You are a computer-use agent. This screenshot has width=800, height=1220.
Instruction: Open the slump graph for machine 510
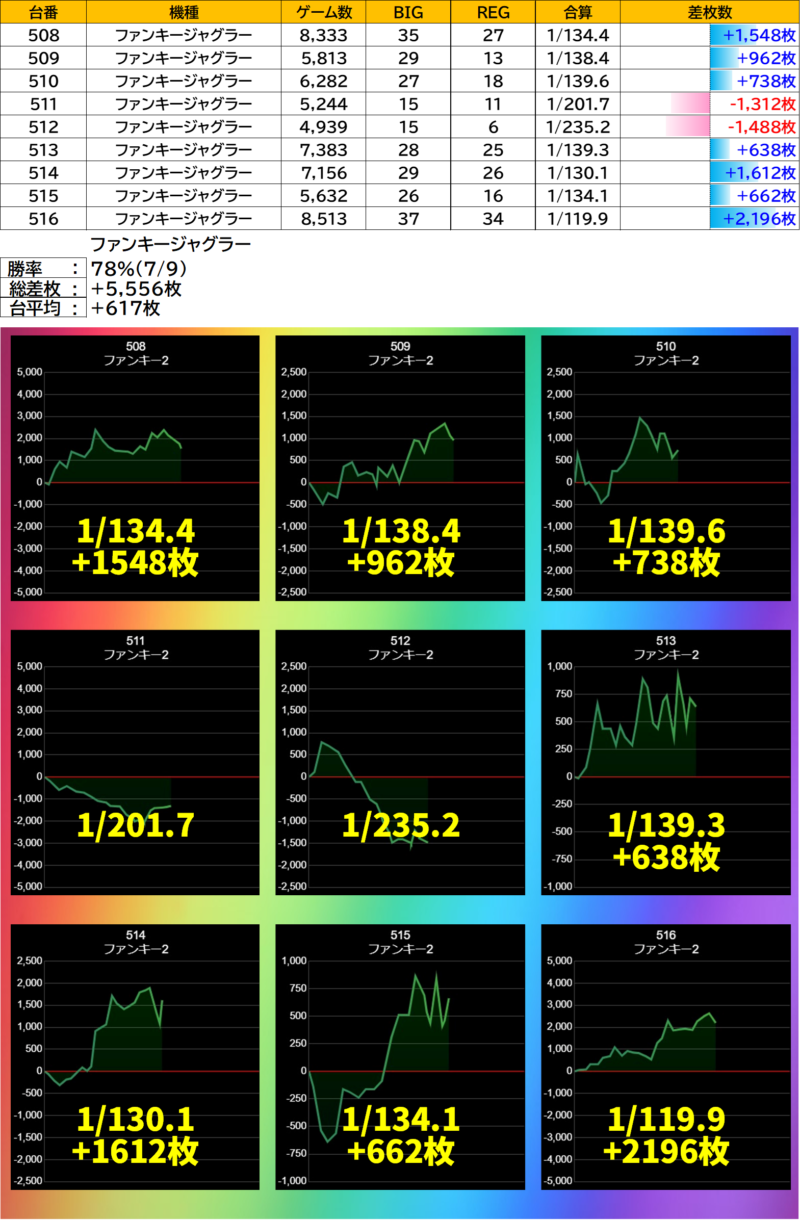pos(665,470)
